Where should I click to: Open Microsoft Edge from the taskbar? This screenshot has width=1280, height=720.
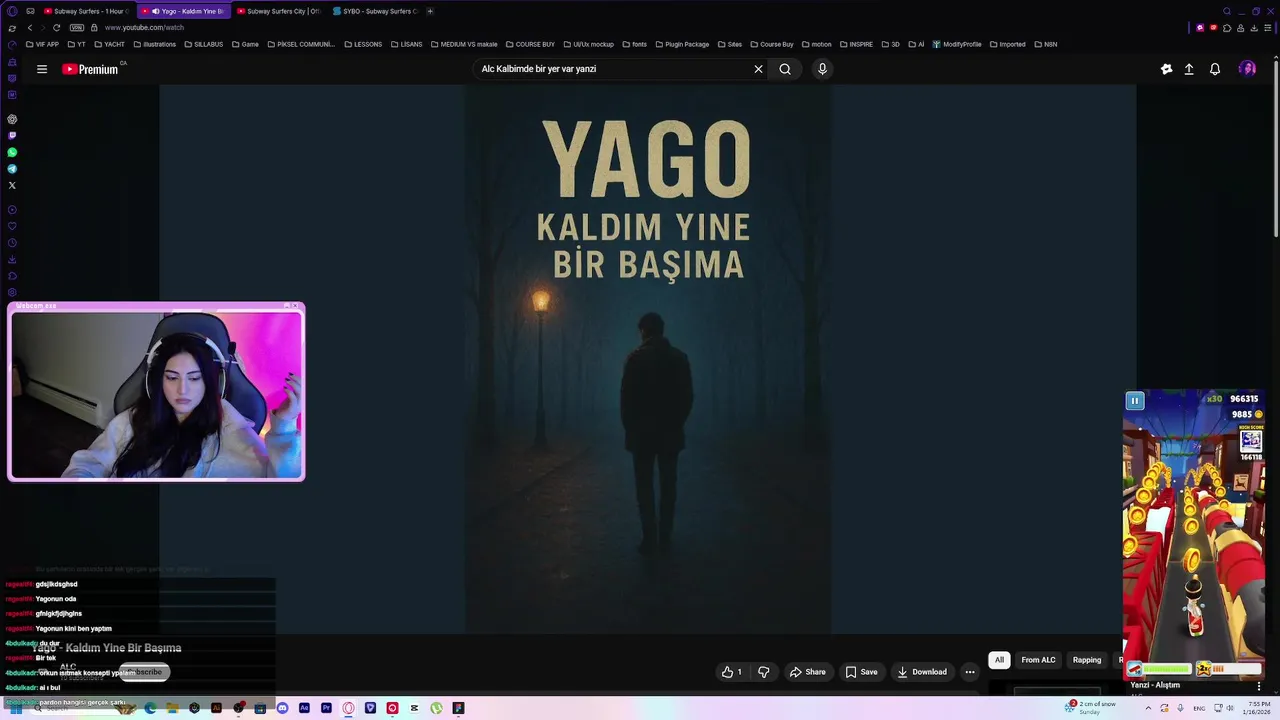(150, 708)
